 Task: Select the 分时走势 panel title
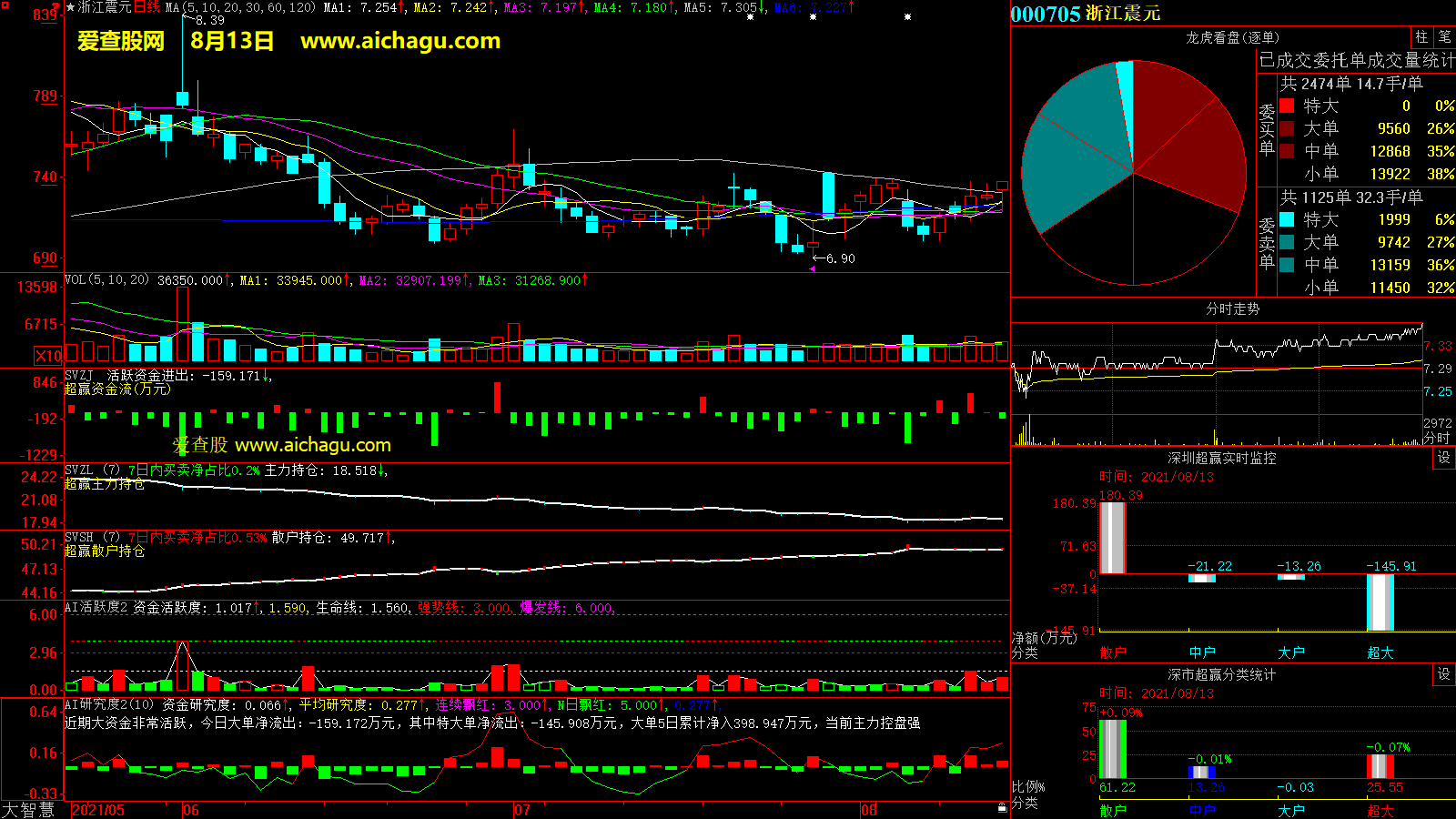1232,308
